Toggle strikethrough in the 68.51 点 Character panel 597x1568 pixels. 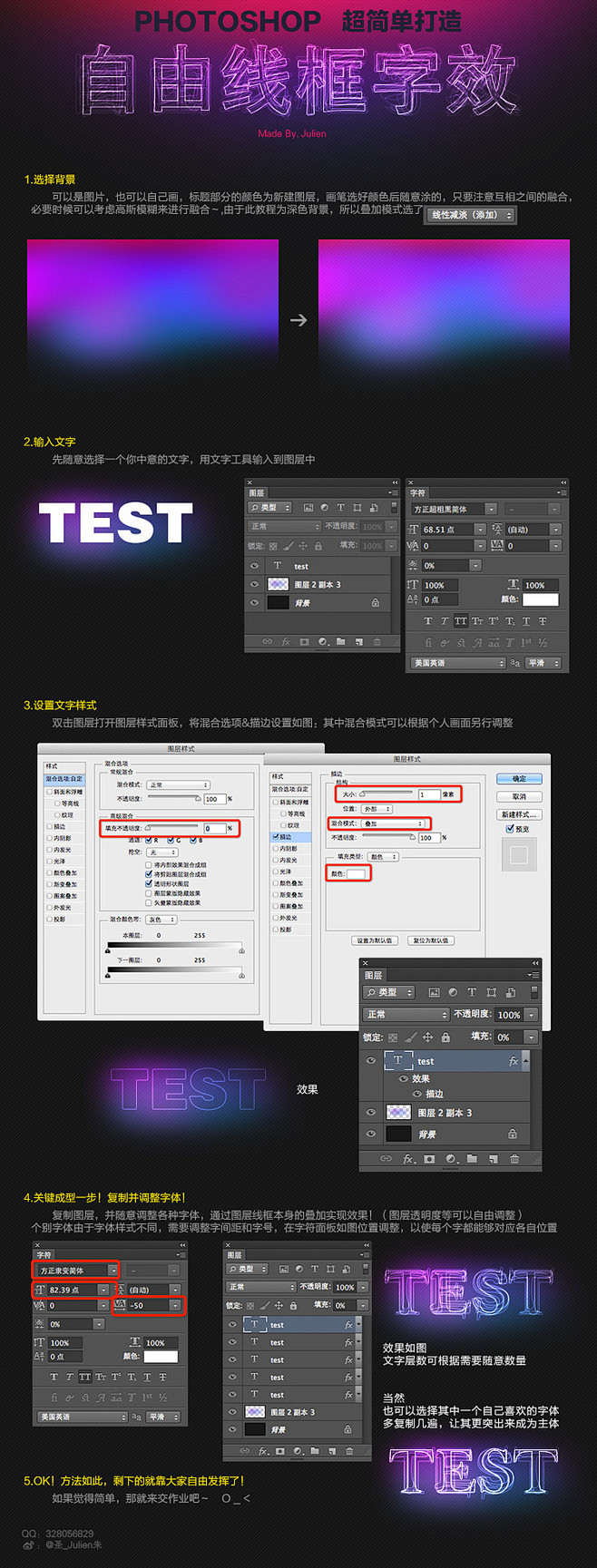click(543, 621)
